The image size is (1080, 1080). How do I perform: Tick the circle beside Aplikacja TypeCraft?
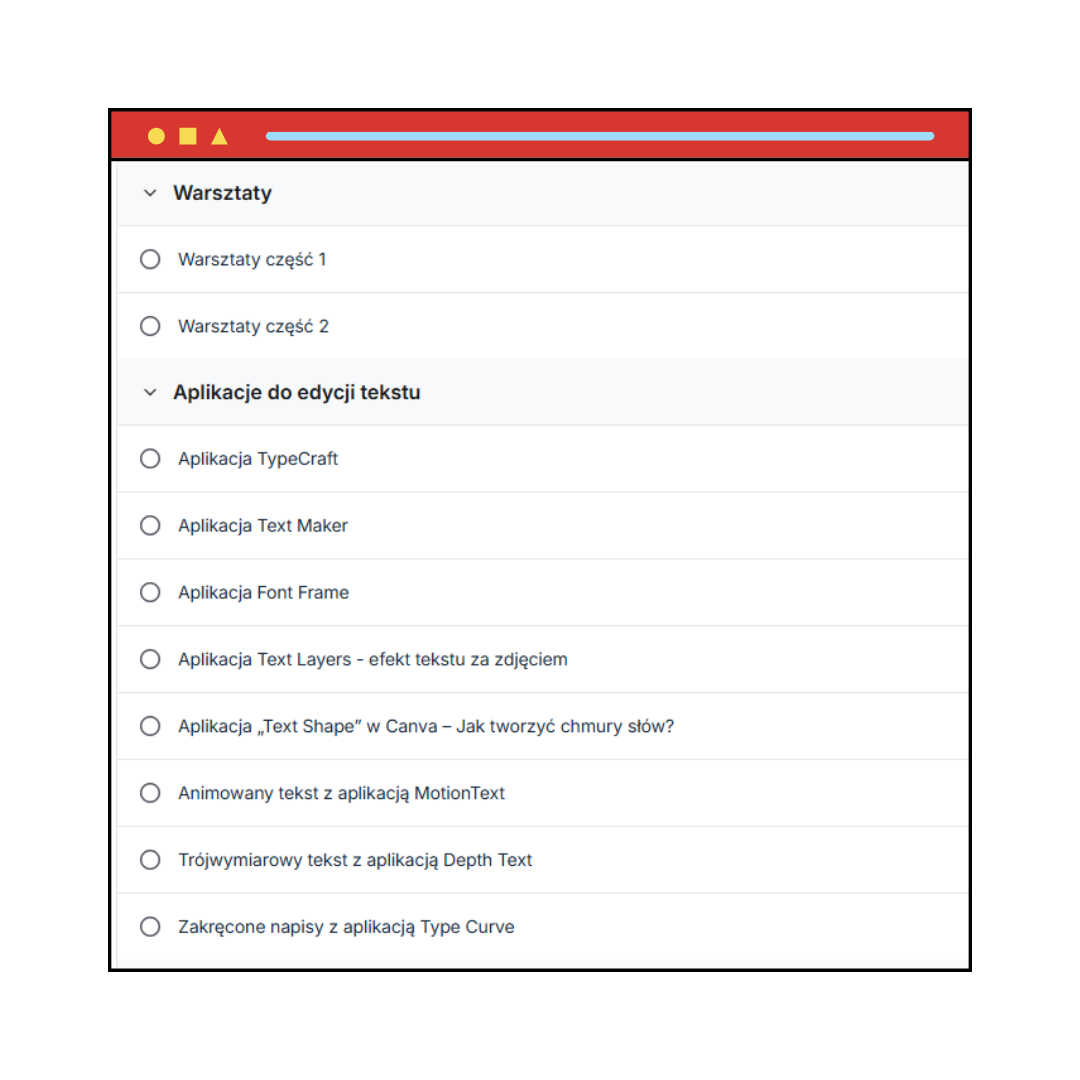[x=150, y=459]
